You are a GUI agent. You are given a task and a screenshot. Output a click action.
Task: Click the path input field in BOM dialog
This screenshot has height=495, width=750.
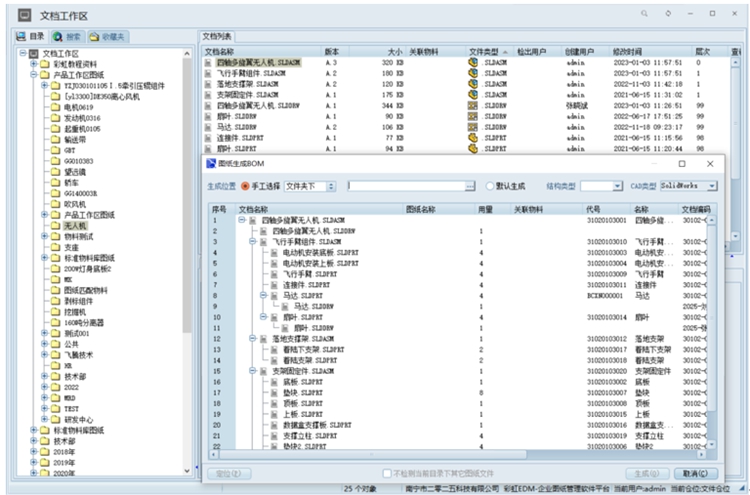[405, 186]
